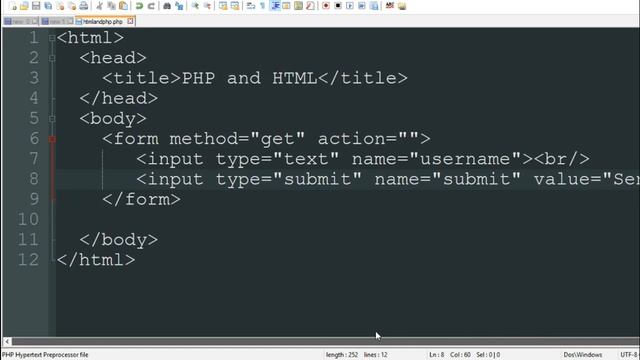Toggle synchronize horizontal scrolling icon
This screenshot has width=640, height=360.
(235, 6)
